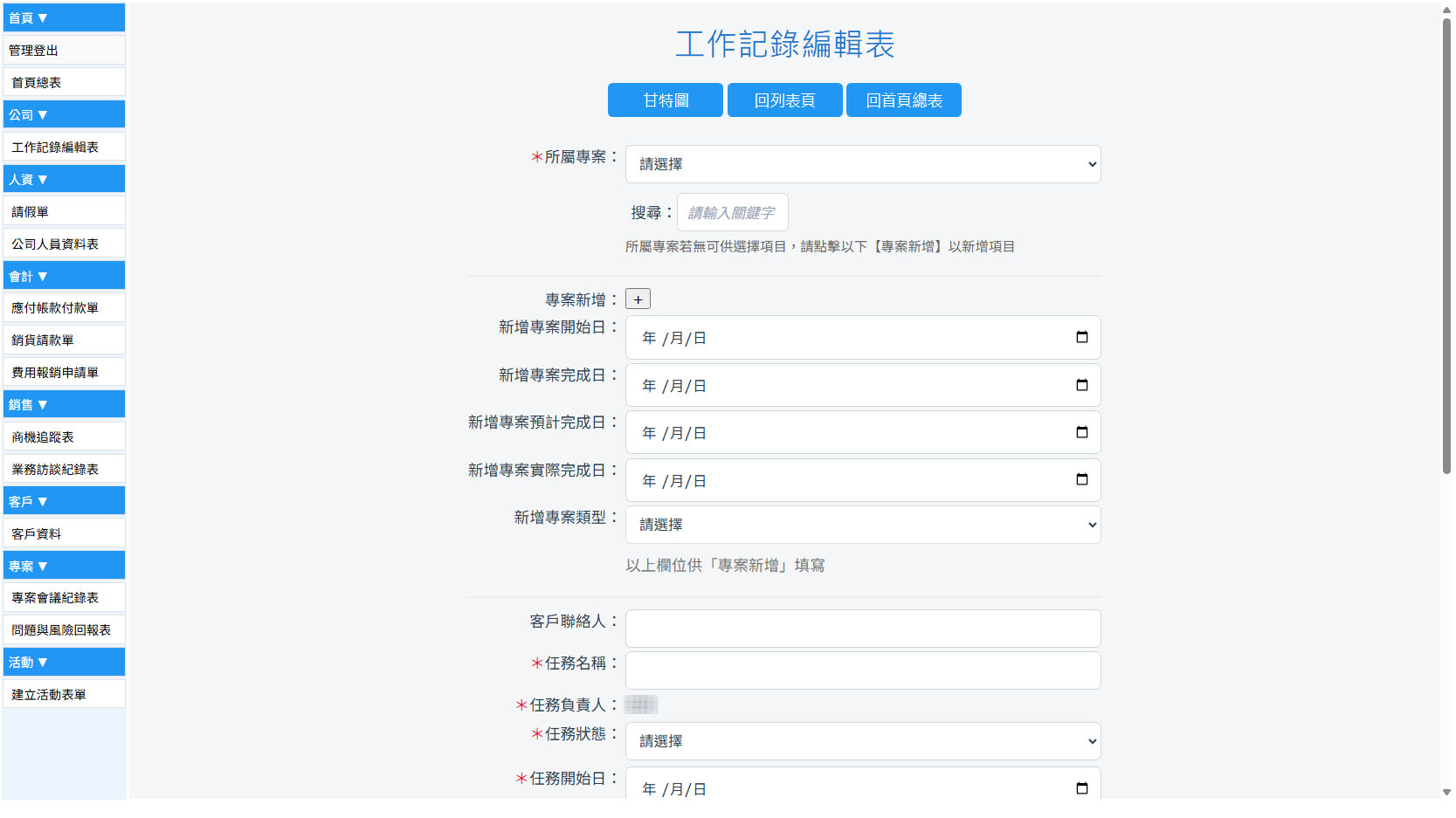Open calendar picker for 任務開始日
This screenshot has width=1456, height=818.
[1081, 788]
